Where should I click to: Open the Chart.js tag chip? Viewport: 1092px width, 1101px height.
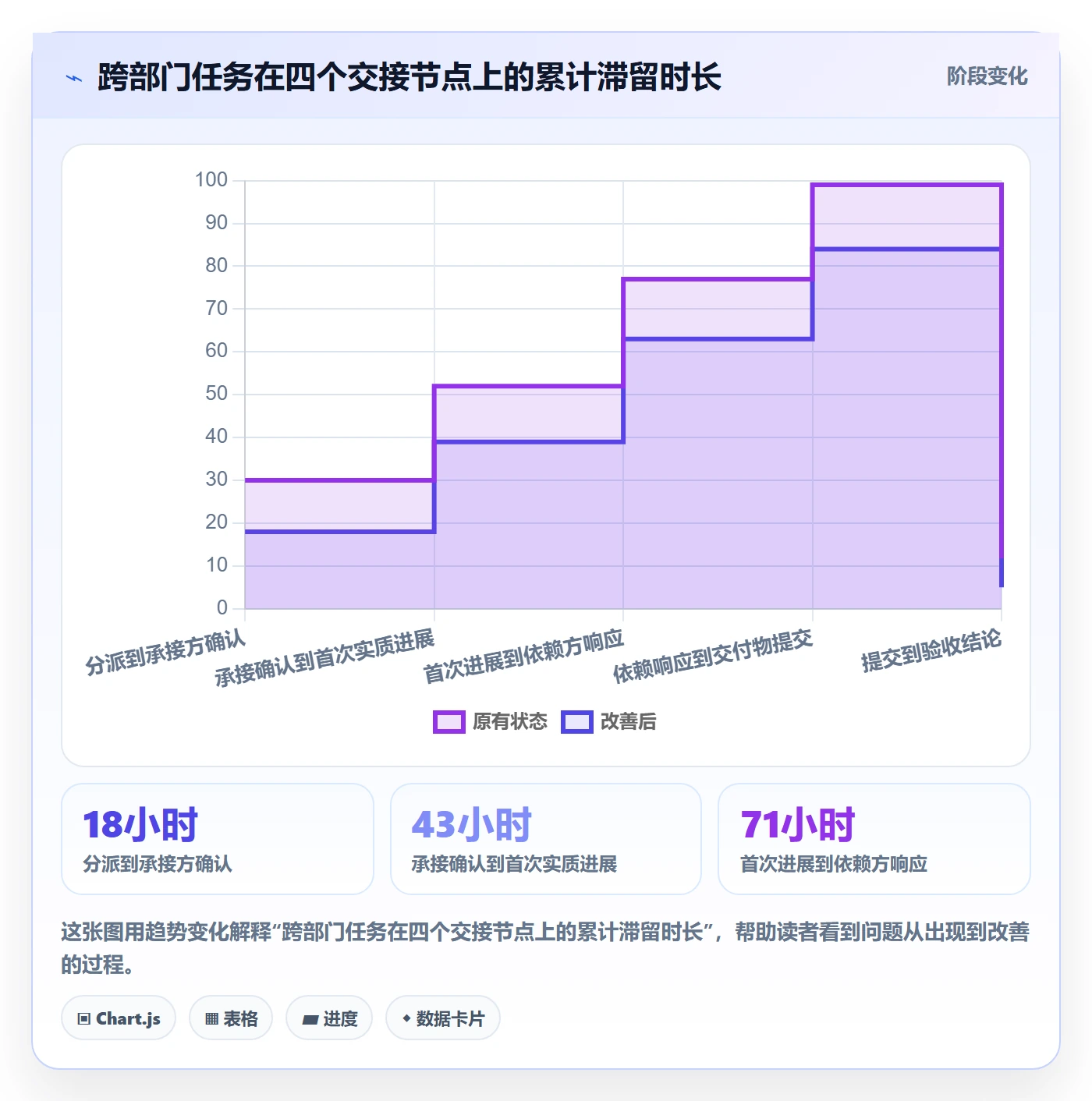tap(119, 1018)
